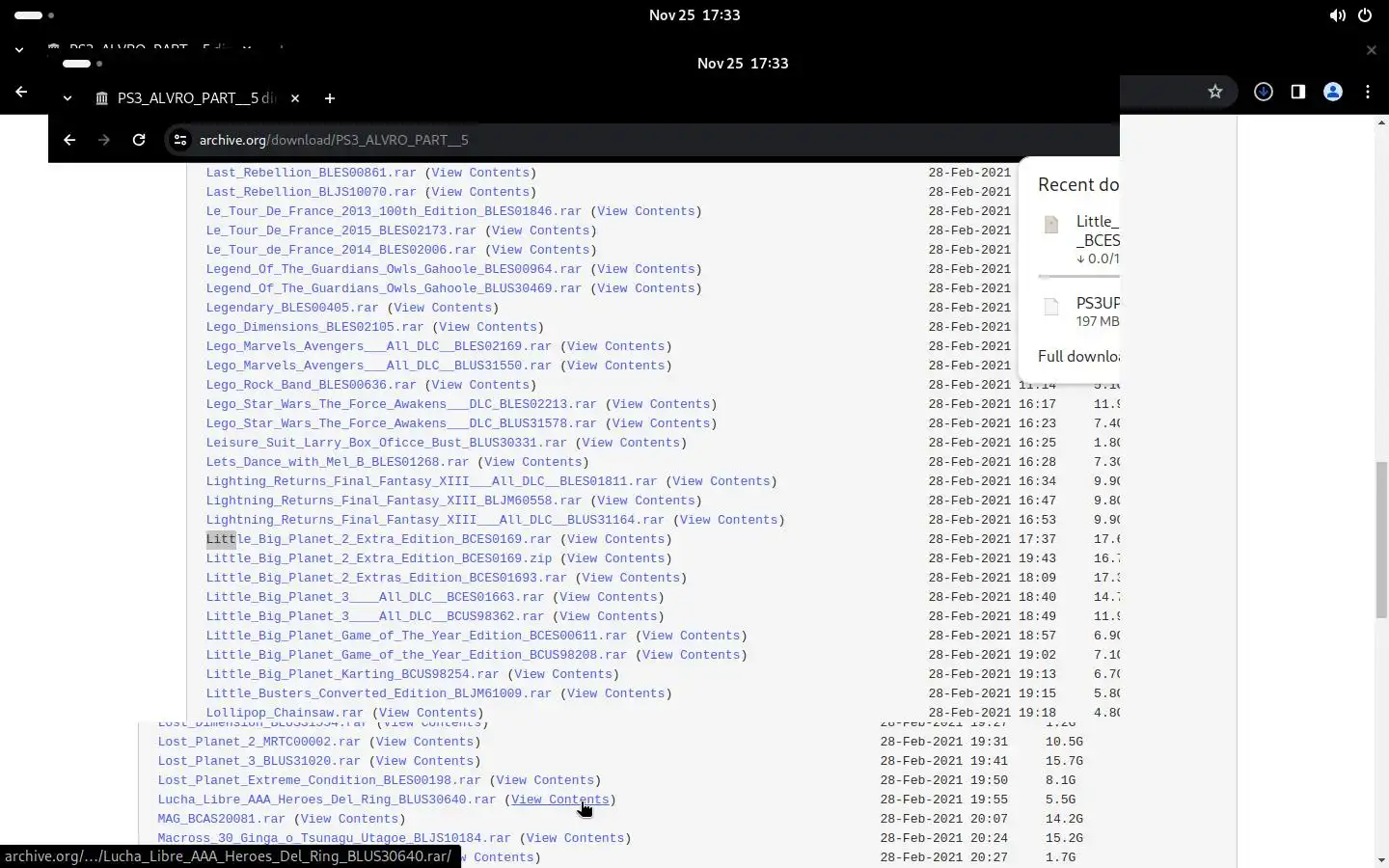Screen dimensions: 1389x868
Task: Open Lets_Dance_with_Mel_B_BLES01268.rar
Action: click(x=338, y=462)
